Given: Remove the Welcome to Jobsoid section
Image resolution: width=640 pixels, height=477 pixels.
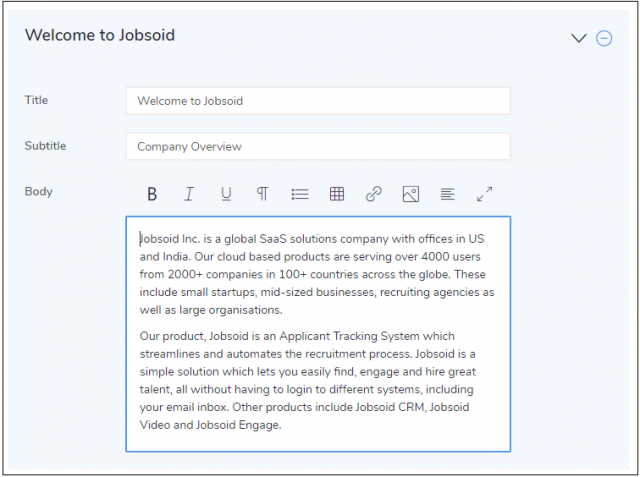Looking at the screenshot, I should click(x=604, y=38).
